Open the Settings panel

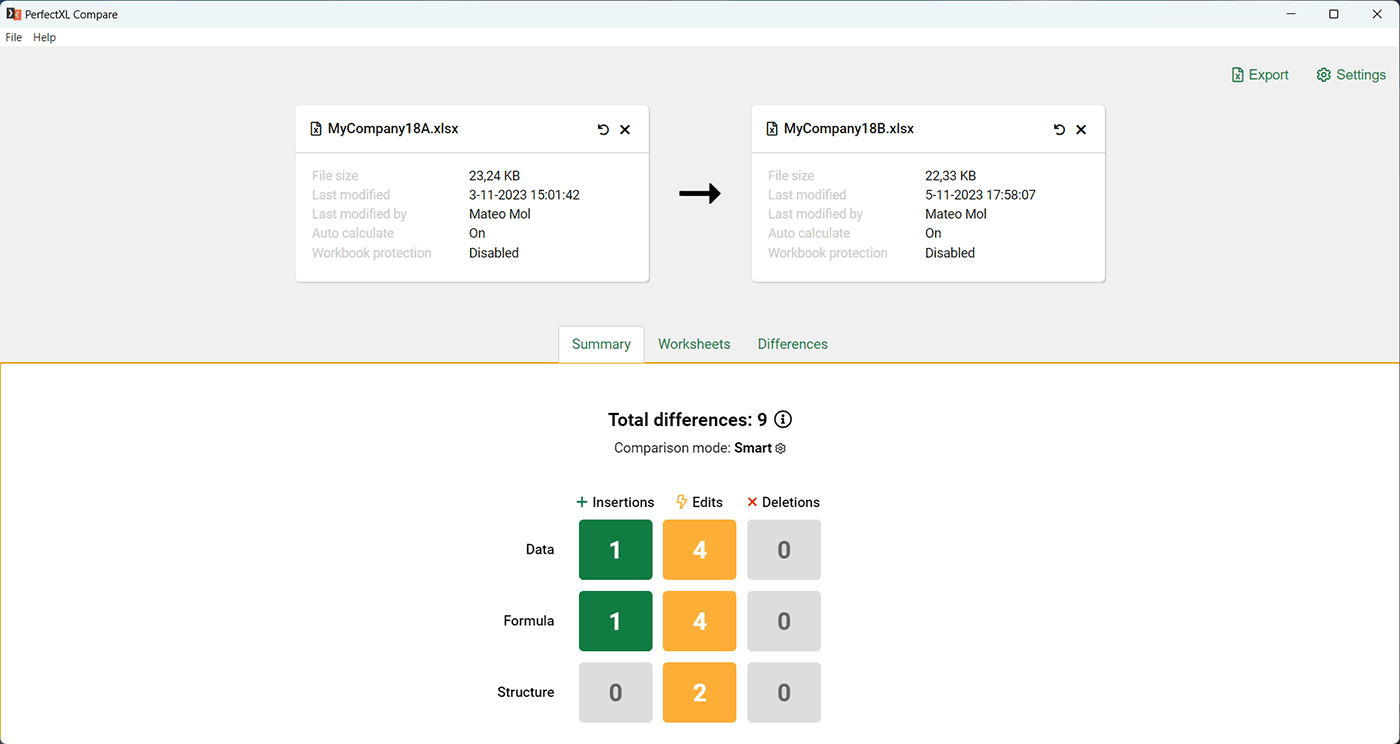click(1351, 75)
